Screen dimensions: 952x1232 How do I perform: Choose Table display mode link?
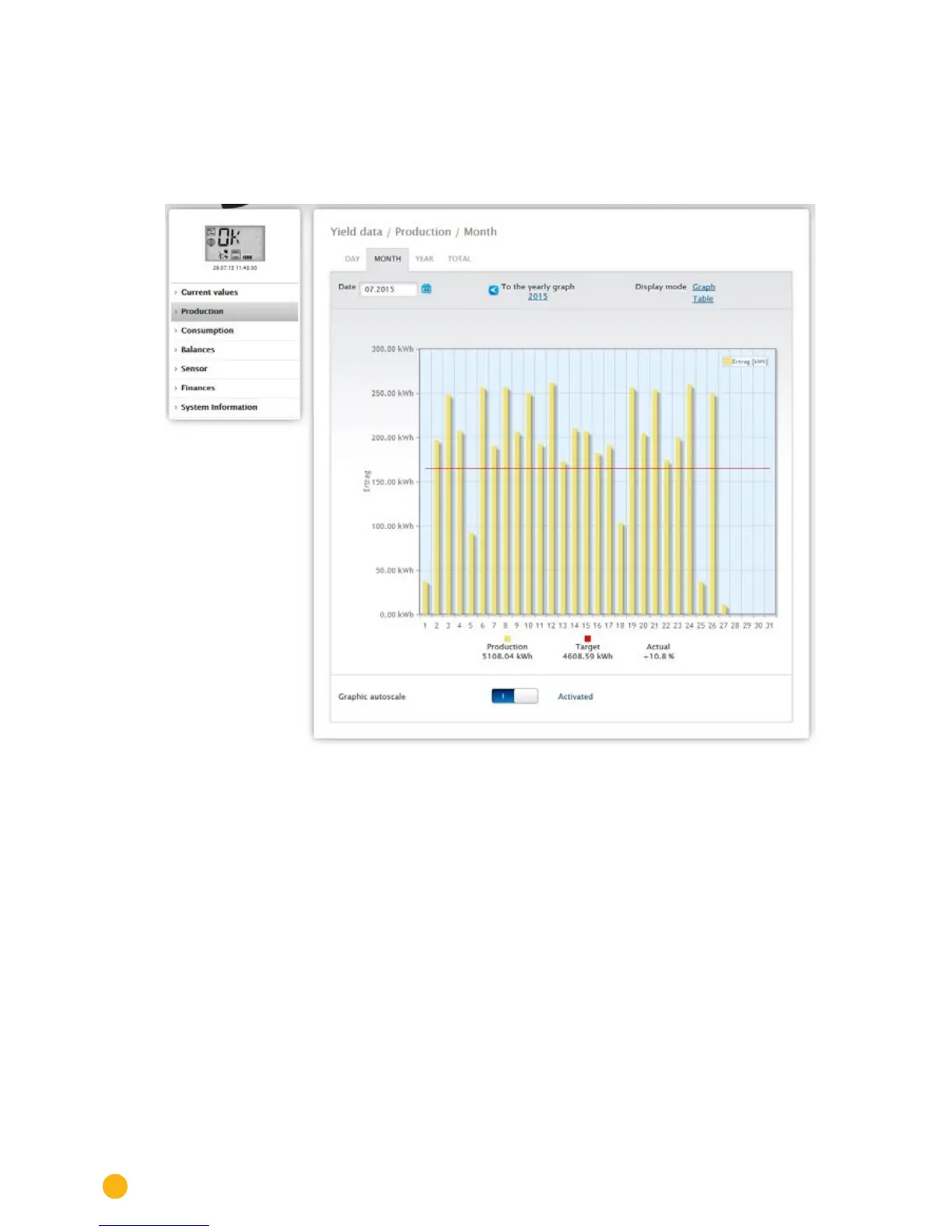coord(703,299)
